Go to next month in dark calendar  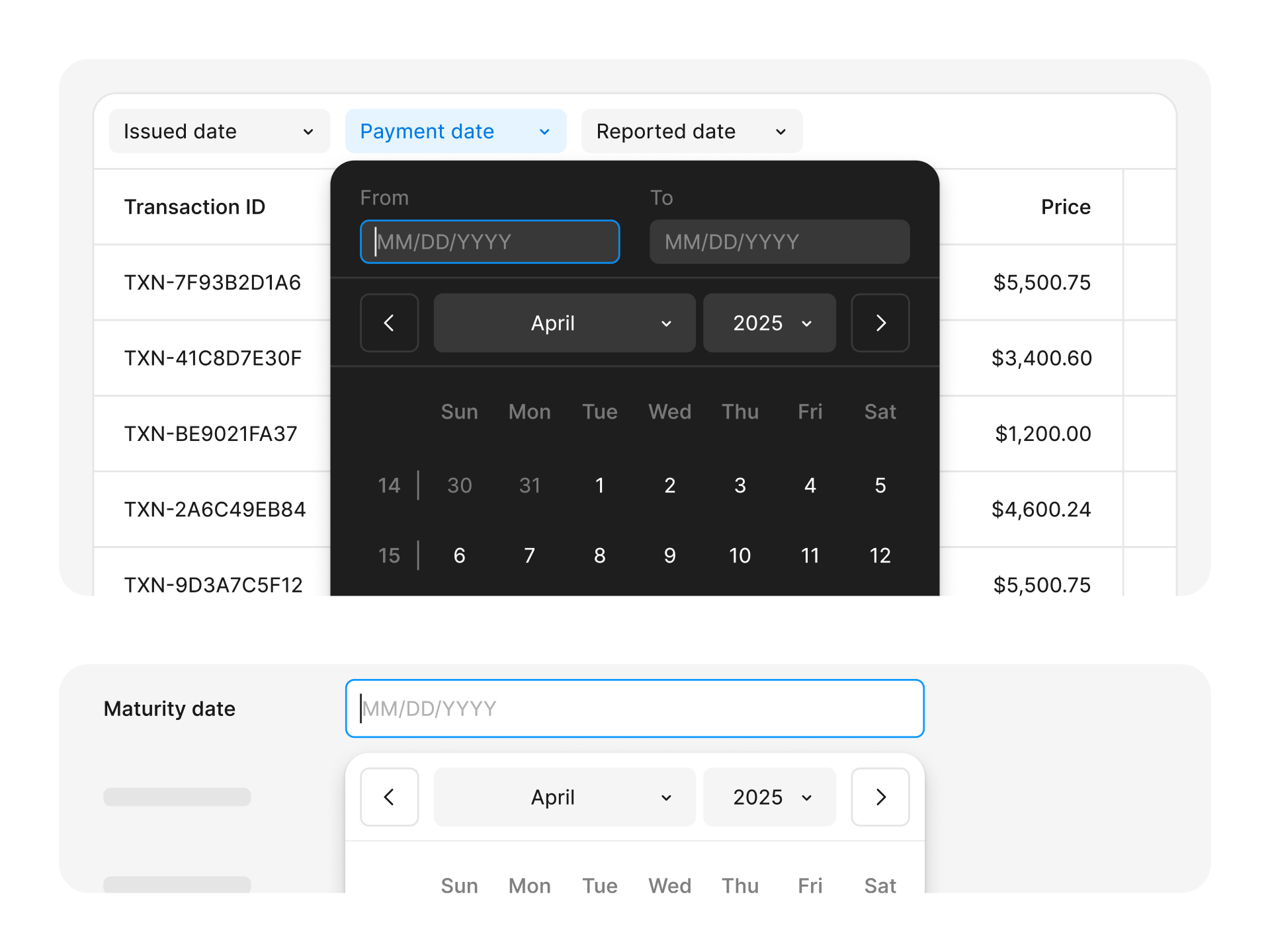click(x=880, y=323)
